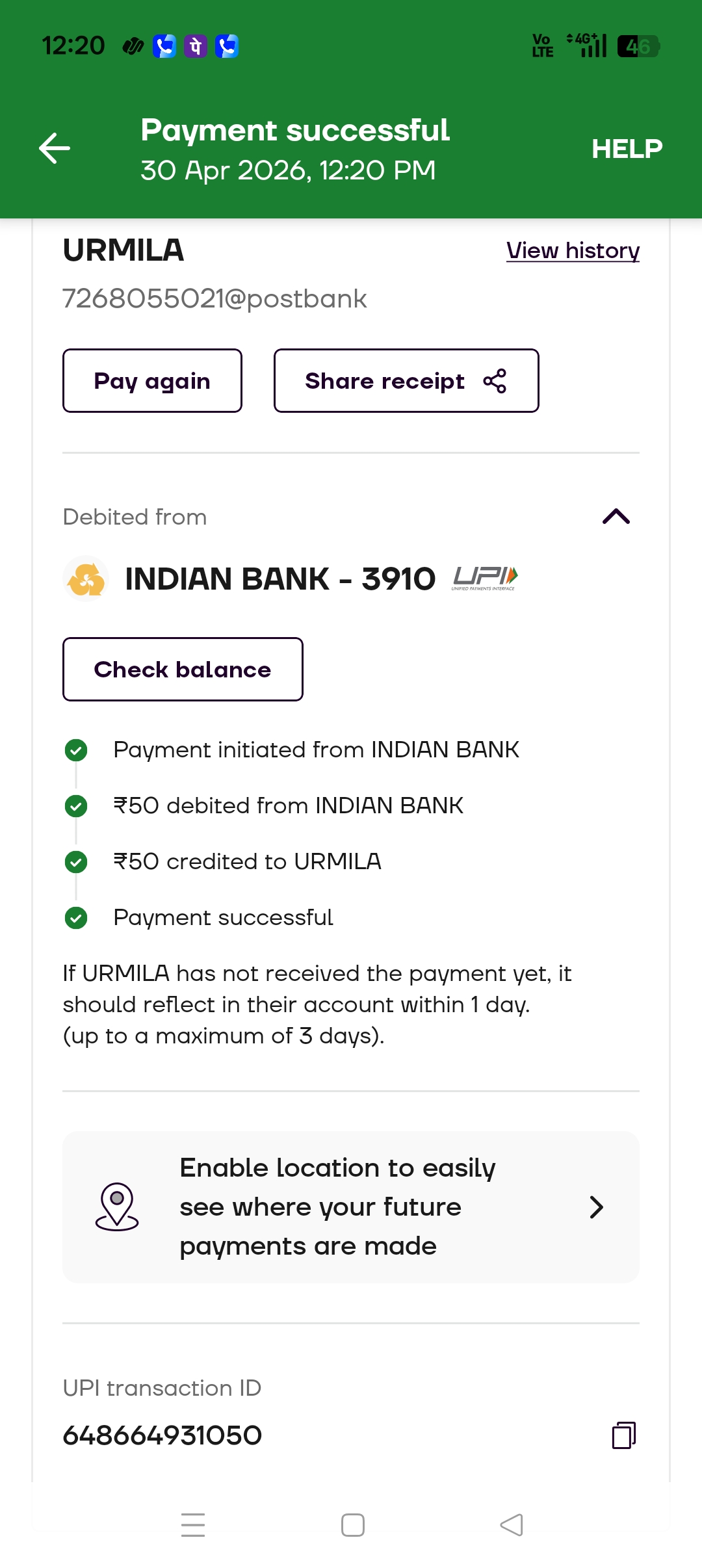Tap the Pay again button
The image size is (702, 1568).
coord(152,381)
